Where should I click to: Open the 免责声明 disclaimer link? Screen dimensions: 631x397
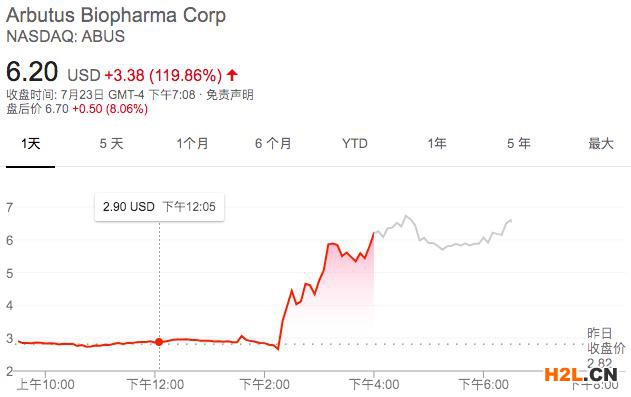point(230,95)
